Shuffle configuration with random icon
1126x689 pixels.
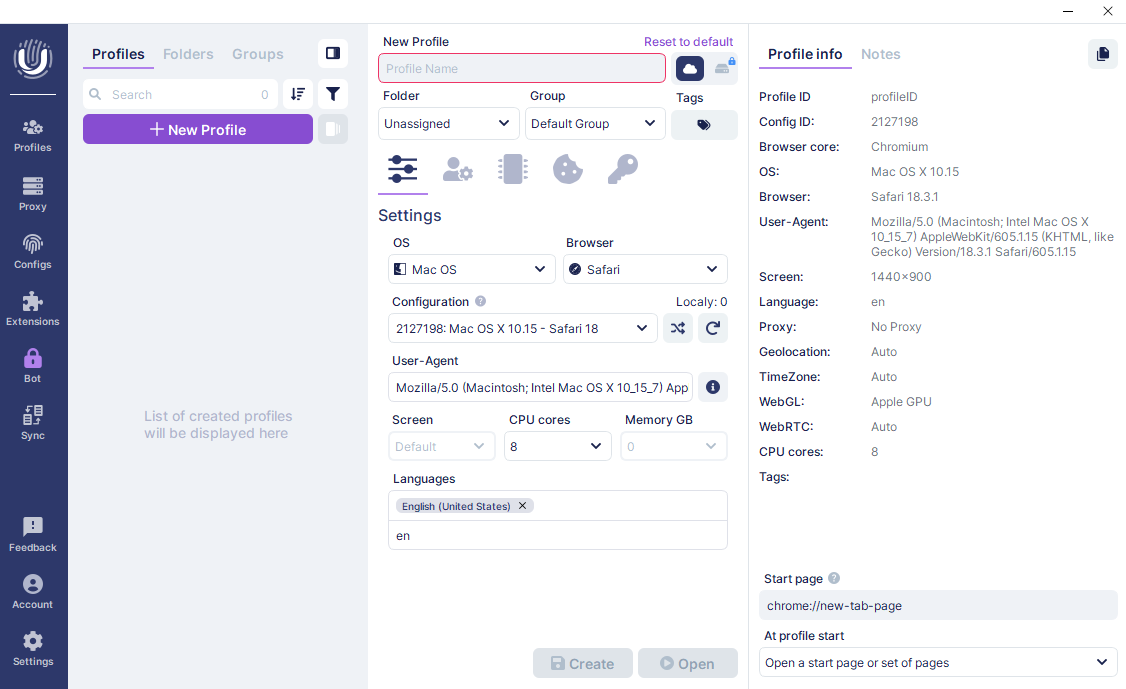tap(678, 328)
